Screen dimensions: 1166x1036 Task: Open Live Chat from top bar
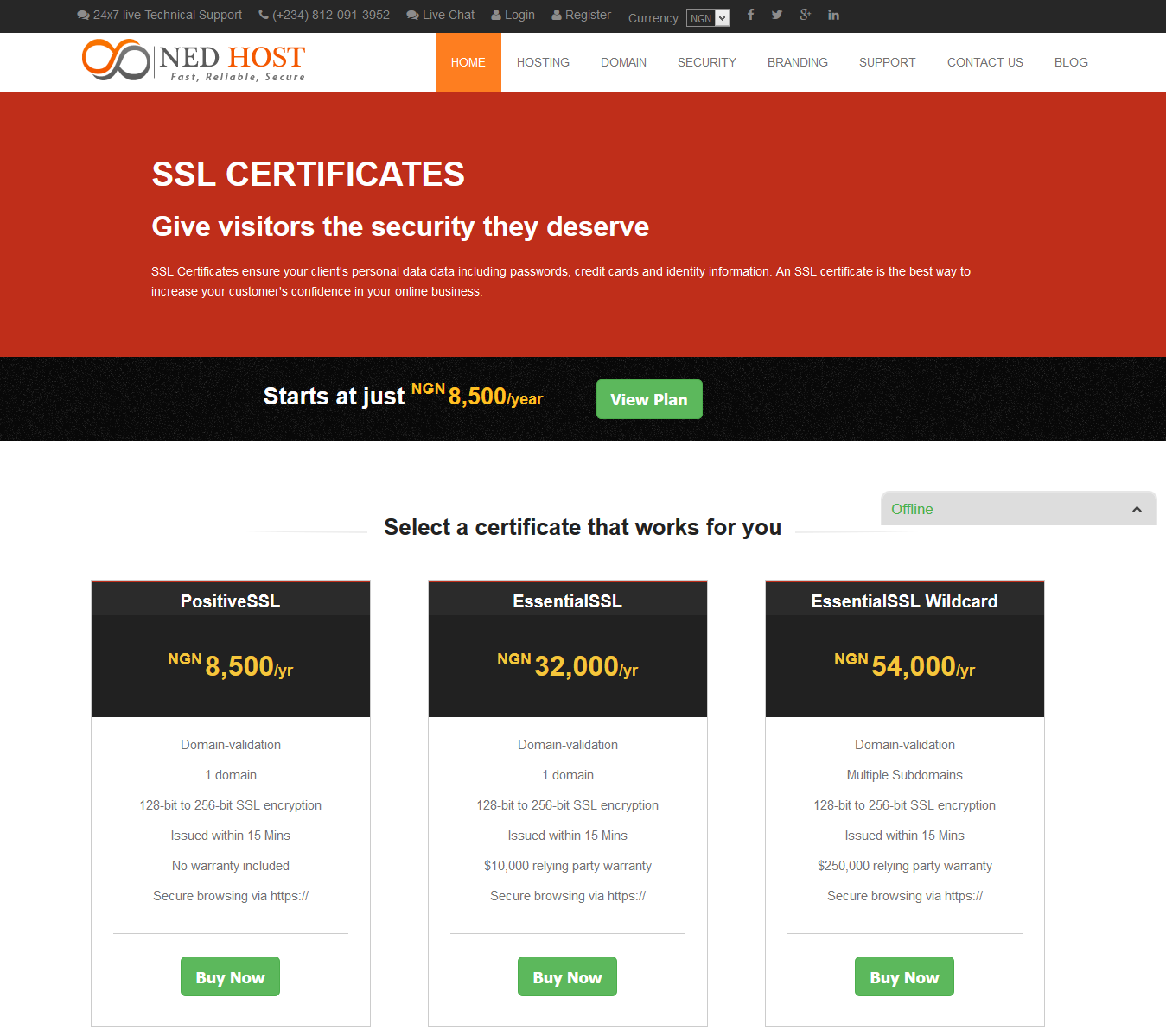point(441,15)
